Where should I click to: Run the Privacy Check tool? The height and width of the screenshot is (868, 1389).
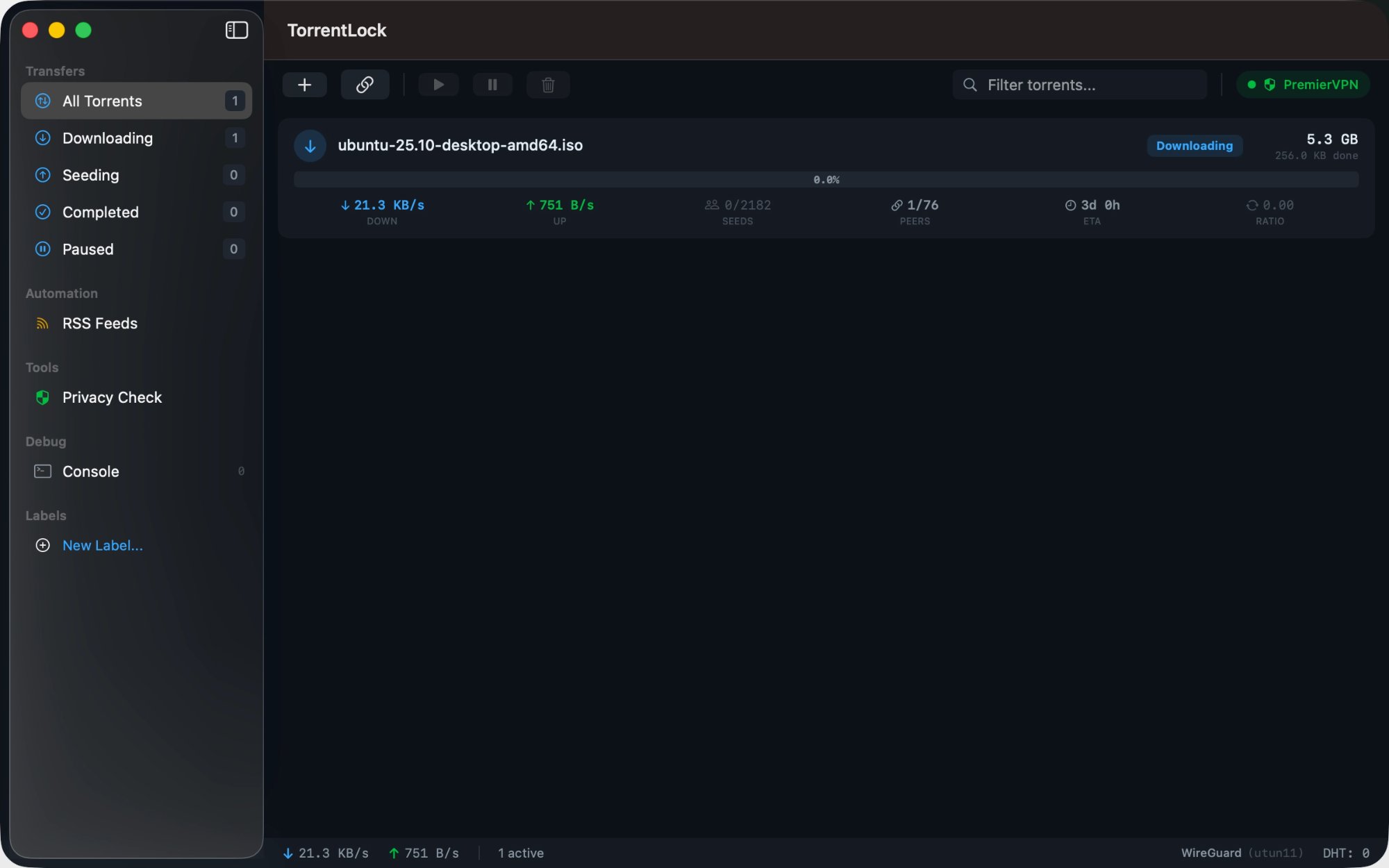111,397
